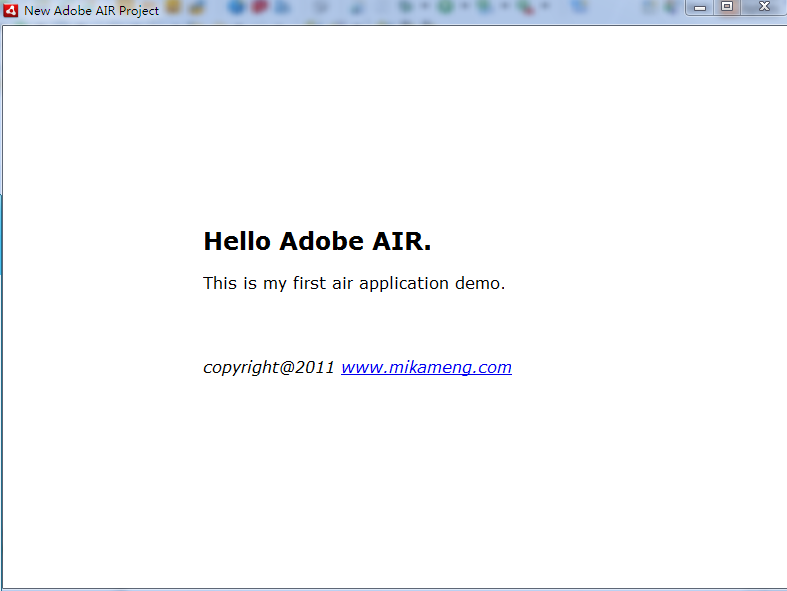Close the New Adobe AIR Project window
Viewport: 787px width, 591px height.
(x=764, y=7)
